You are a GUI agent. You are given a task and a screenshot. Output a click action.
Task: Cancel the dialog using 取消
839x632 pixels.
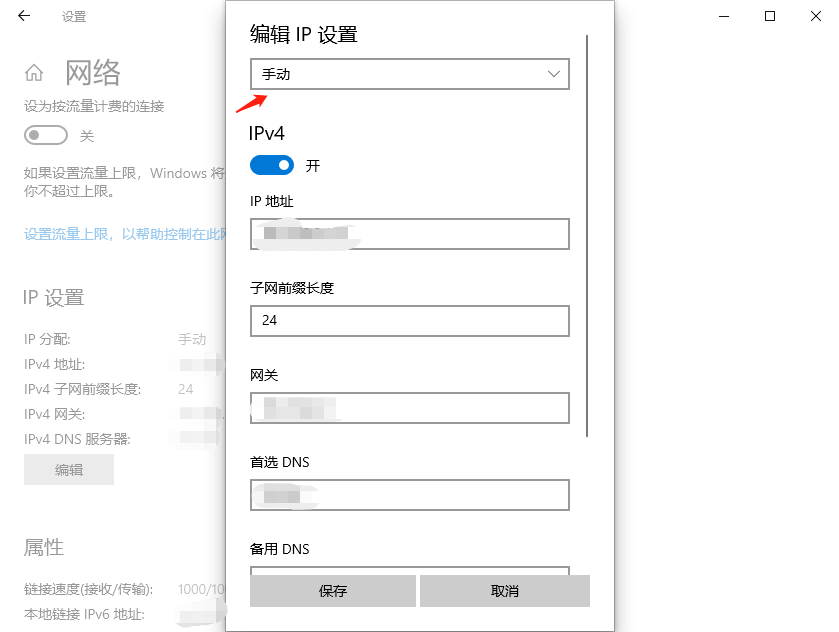[x=505, y=591]
